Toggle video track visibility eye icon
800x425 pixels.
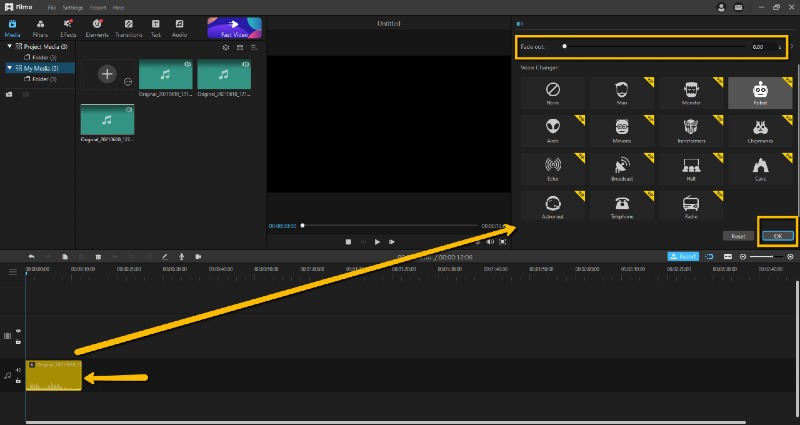pyautogui.click(x=18, y=331)
